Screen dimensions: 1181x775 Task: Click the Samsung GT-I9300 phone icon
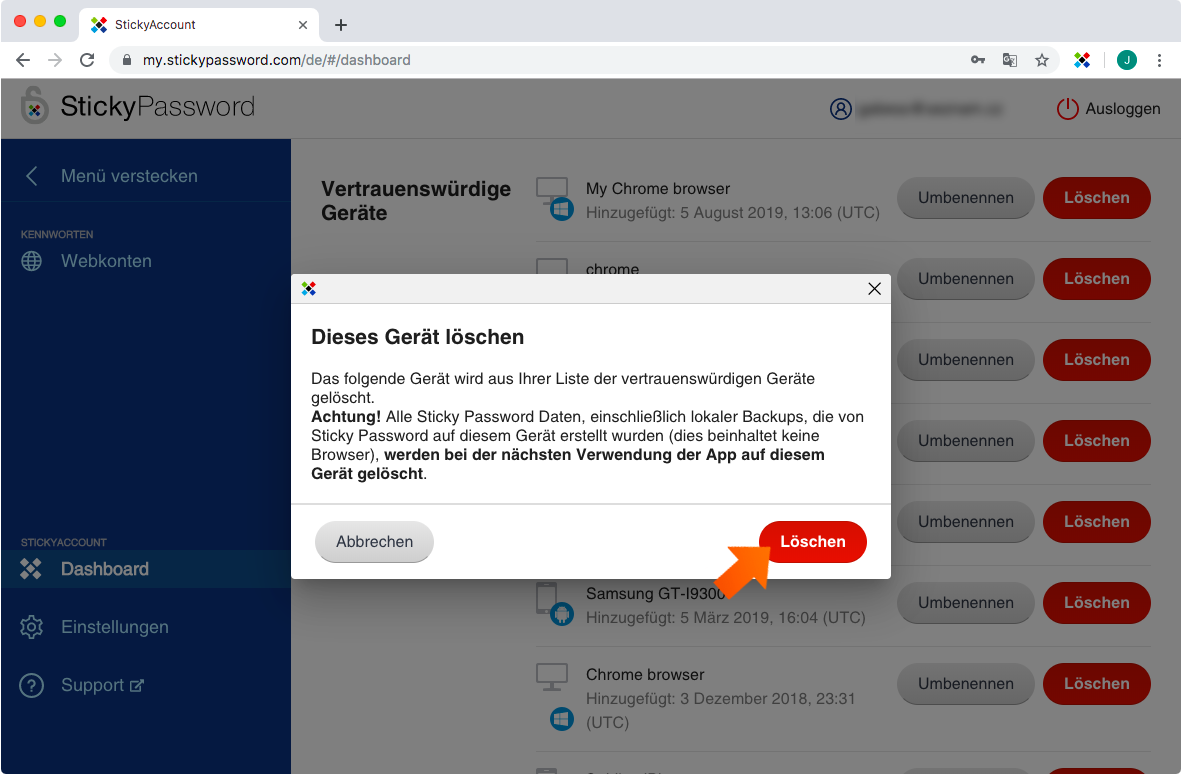[x=547, y=598]
